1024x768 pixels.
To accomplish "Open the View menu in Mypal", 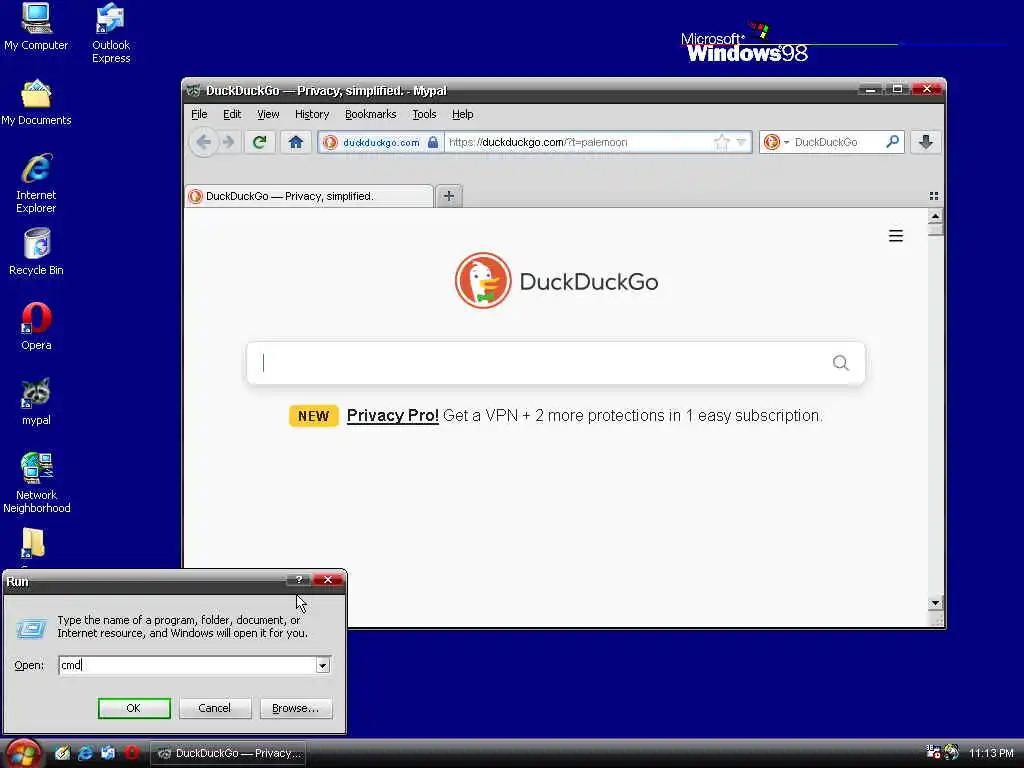I will coord(268,114).
